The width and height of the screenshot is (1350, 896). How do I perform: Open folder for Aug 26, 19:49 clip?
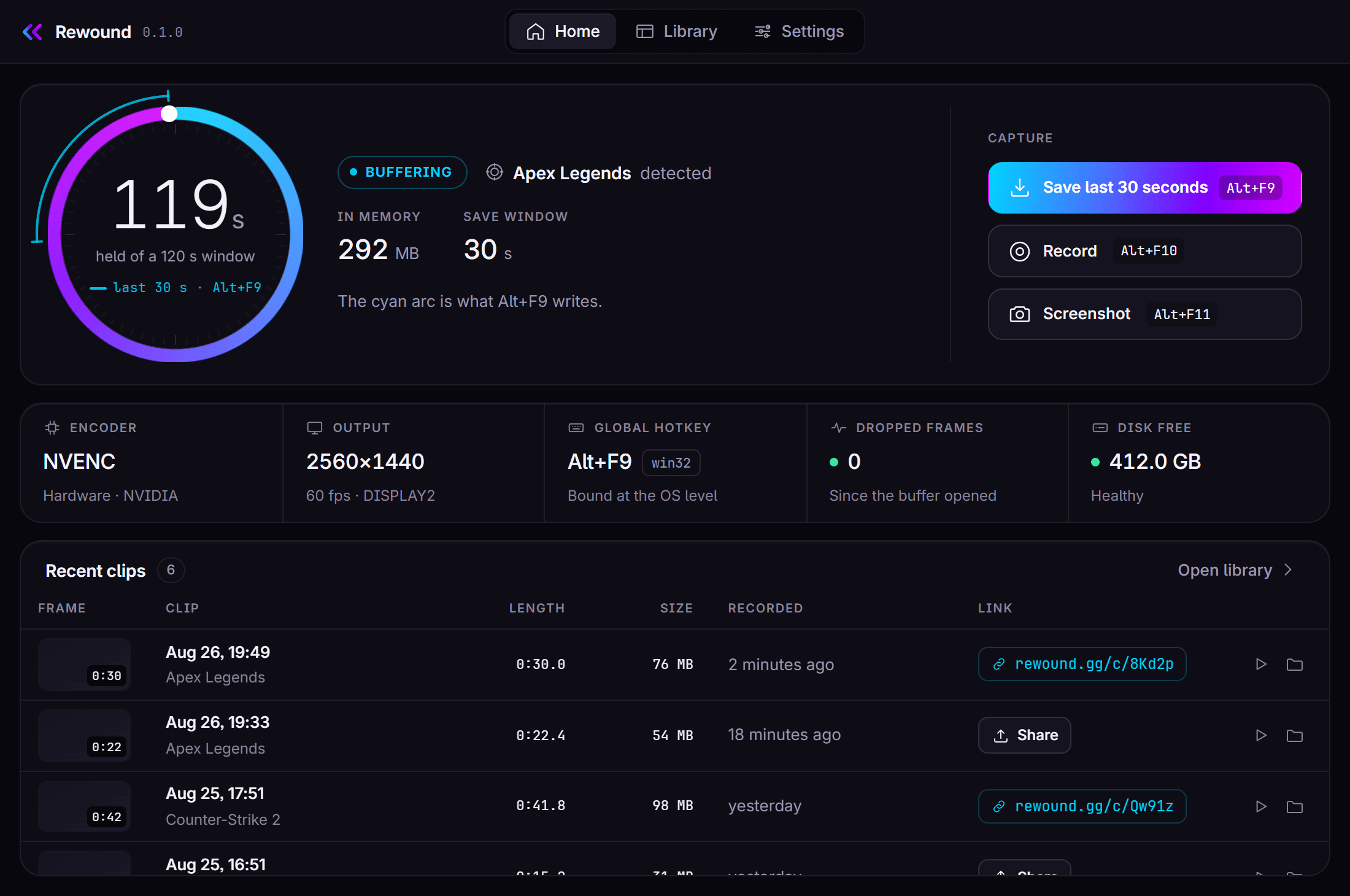pos(1295,664)
